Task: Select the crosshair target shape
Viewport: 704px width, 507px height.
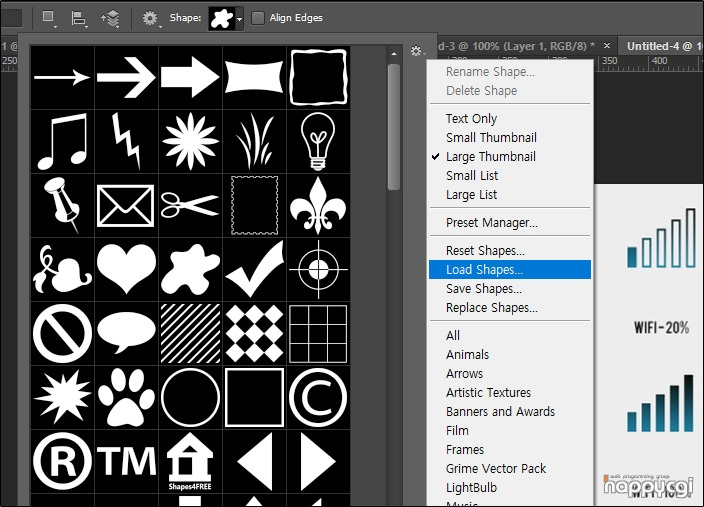Action: (318, 269)
